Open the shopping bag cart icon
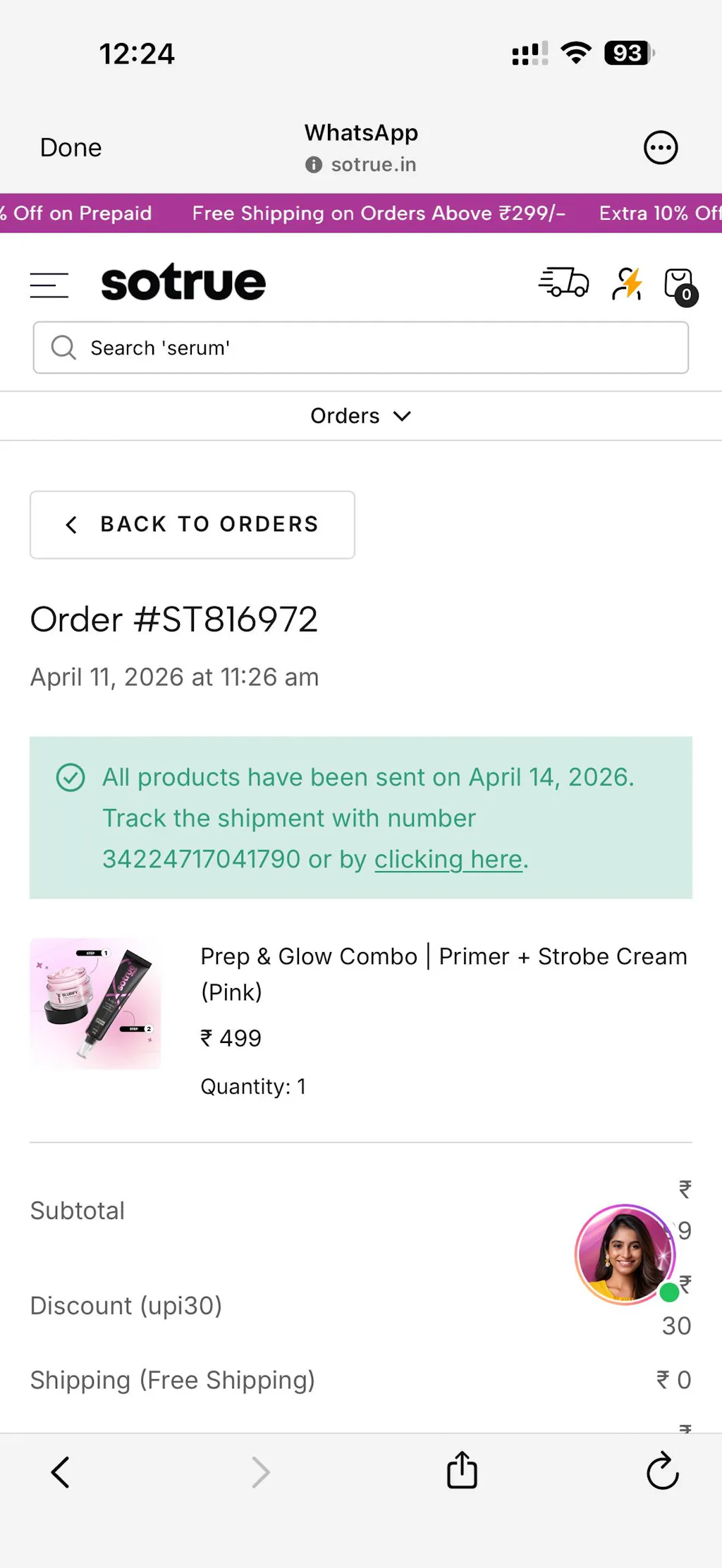This screenshot has height=1568, width=722. pyautogui.click(x=680, y=286)
